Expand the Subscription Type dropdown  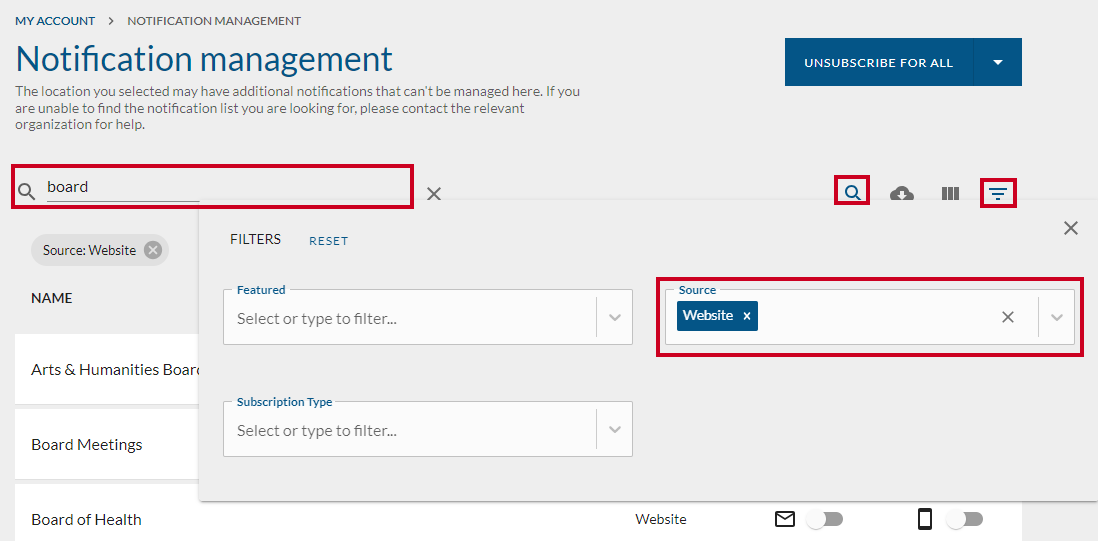(615, 429)
